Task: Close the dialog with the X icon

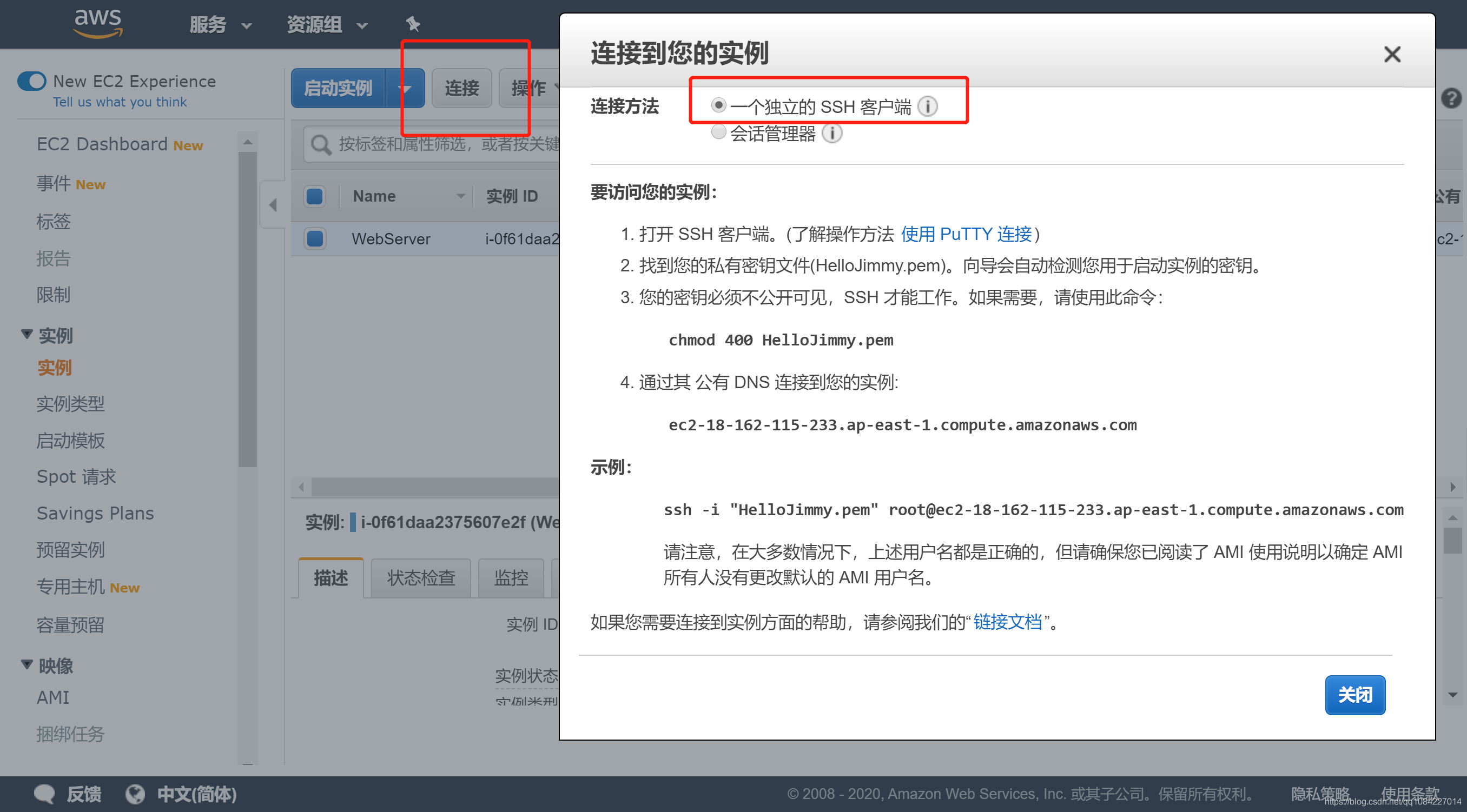Action: [1392, 55]
